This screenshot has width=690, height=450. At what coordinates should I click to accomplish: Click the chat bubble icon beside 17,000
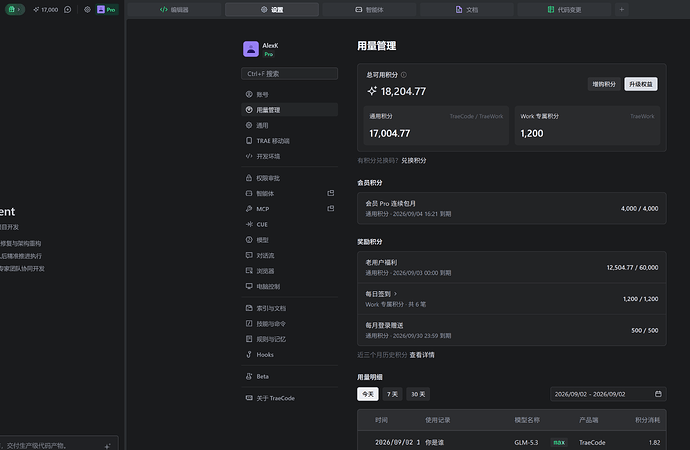67,9
